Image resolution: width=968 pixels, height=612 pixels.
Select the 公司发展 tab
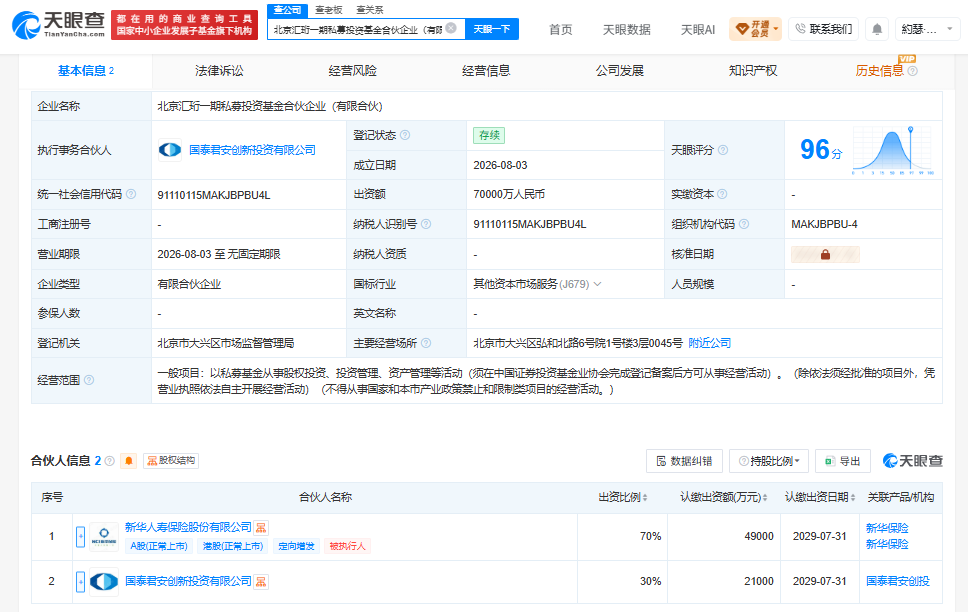pos(619,71)
